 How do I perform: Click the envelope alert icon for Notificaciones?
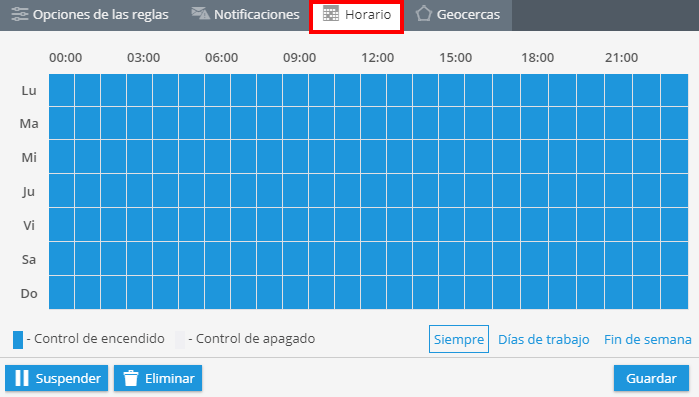(200, 14)
